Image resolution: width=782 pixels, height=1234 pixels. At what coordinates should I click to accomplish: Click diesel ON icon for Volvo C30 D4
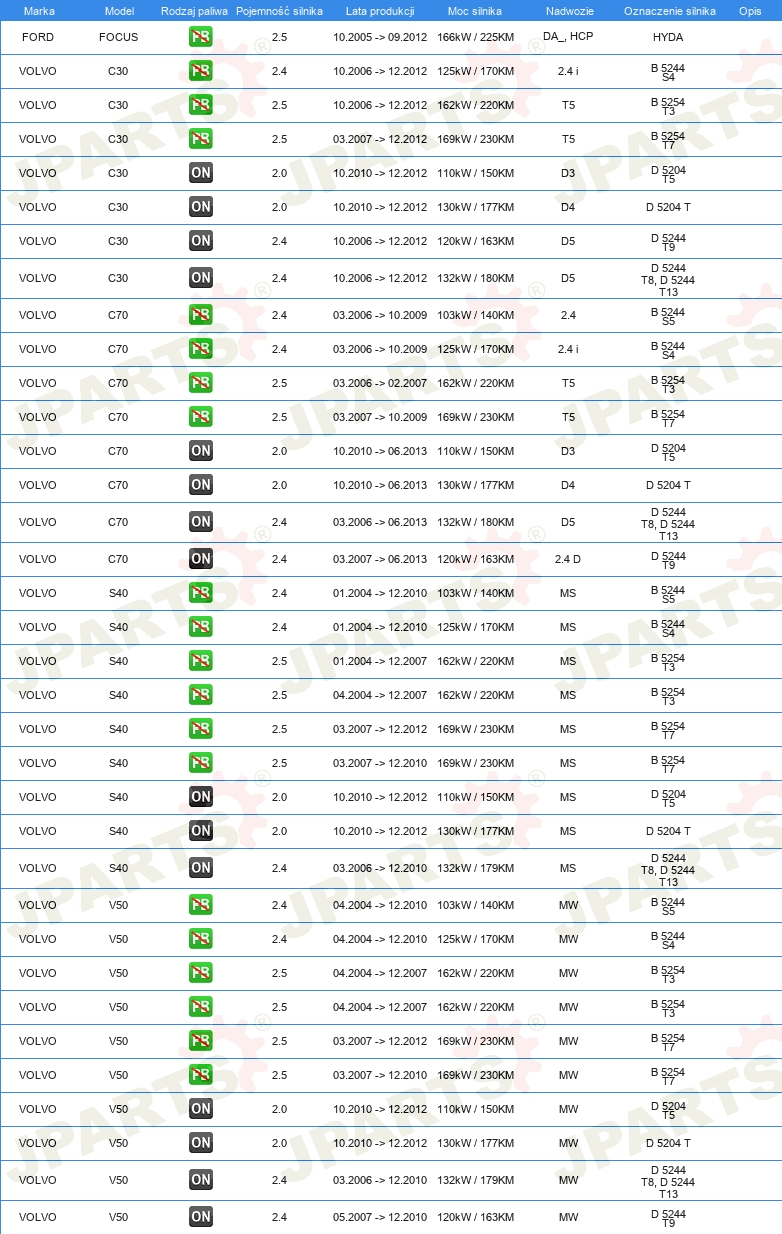pos(201,207)
